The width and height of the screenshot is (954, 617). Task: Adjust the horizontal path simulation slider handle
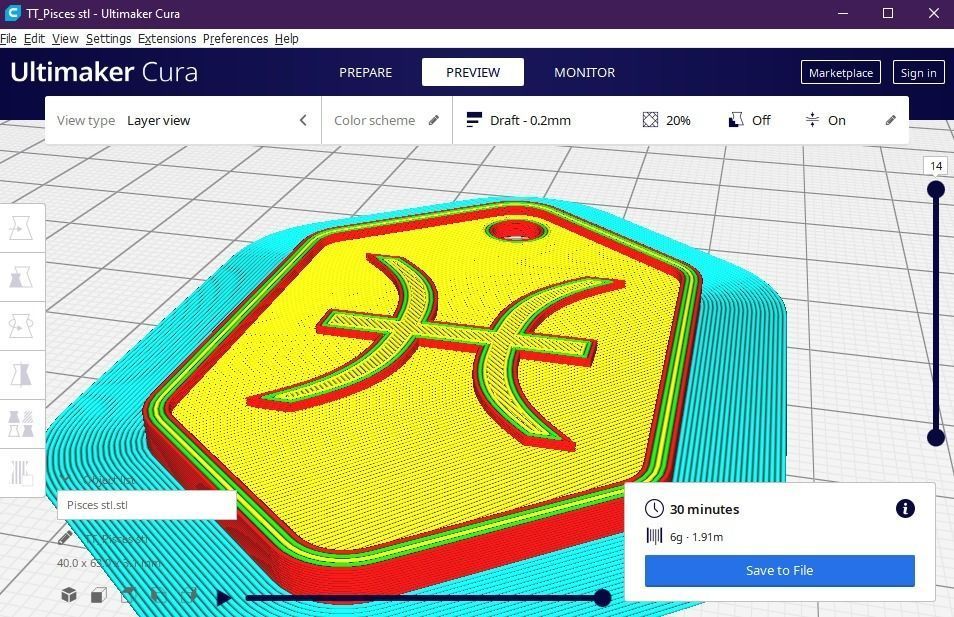602,598
